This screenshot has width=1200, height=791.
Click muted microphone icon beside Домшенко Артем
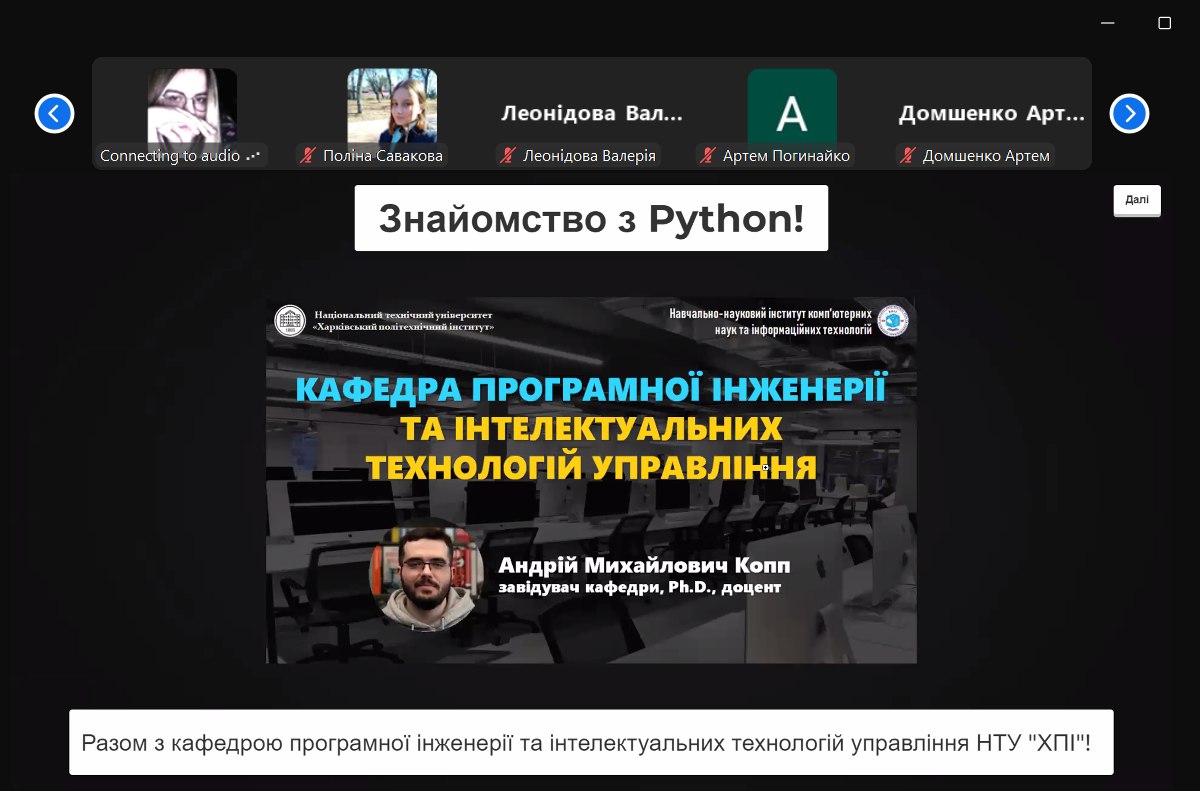coord(908,156)
